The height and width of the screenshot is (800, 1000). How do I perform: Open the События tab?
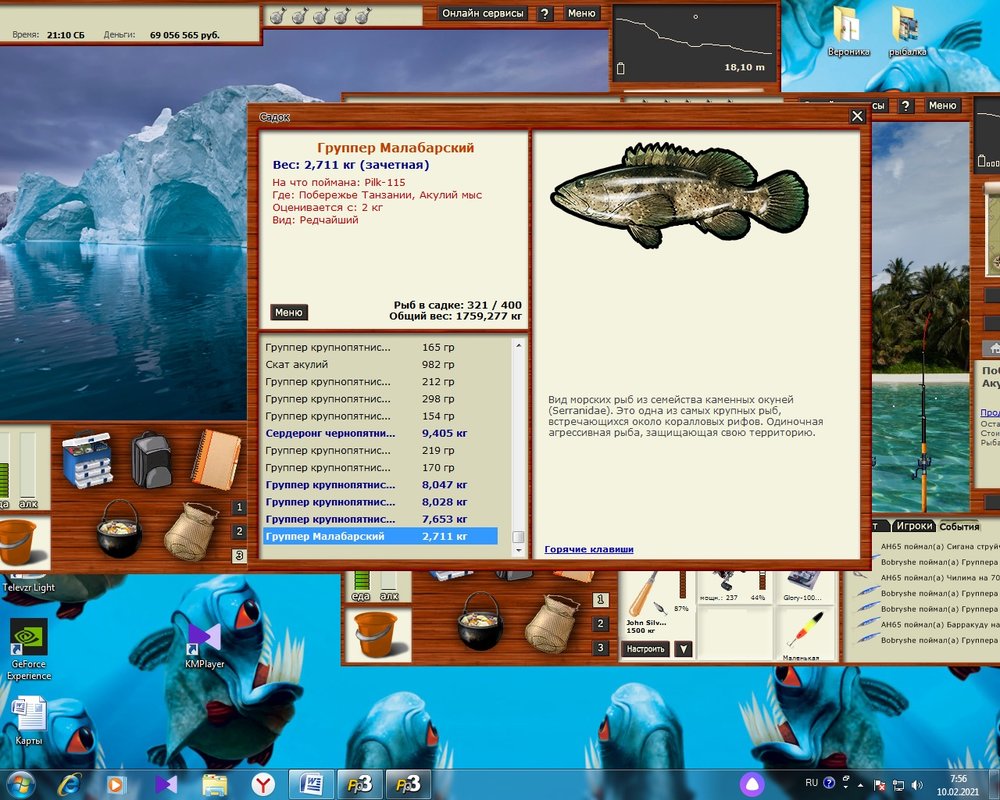point(959,526)
